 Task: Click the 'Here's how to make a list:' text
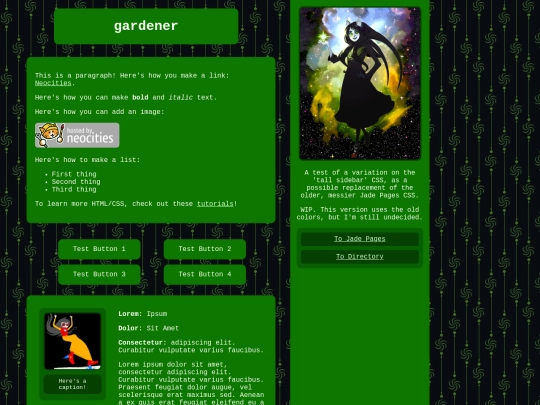(87, 160)
